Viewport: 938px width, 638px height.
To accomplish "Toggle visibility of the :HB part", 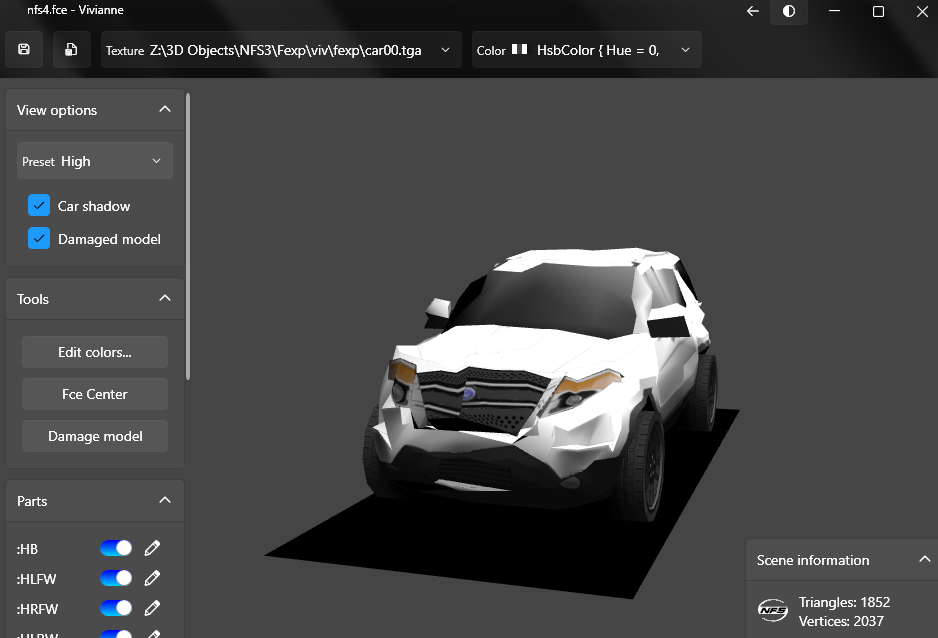I will tap(116, 548).
